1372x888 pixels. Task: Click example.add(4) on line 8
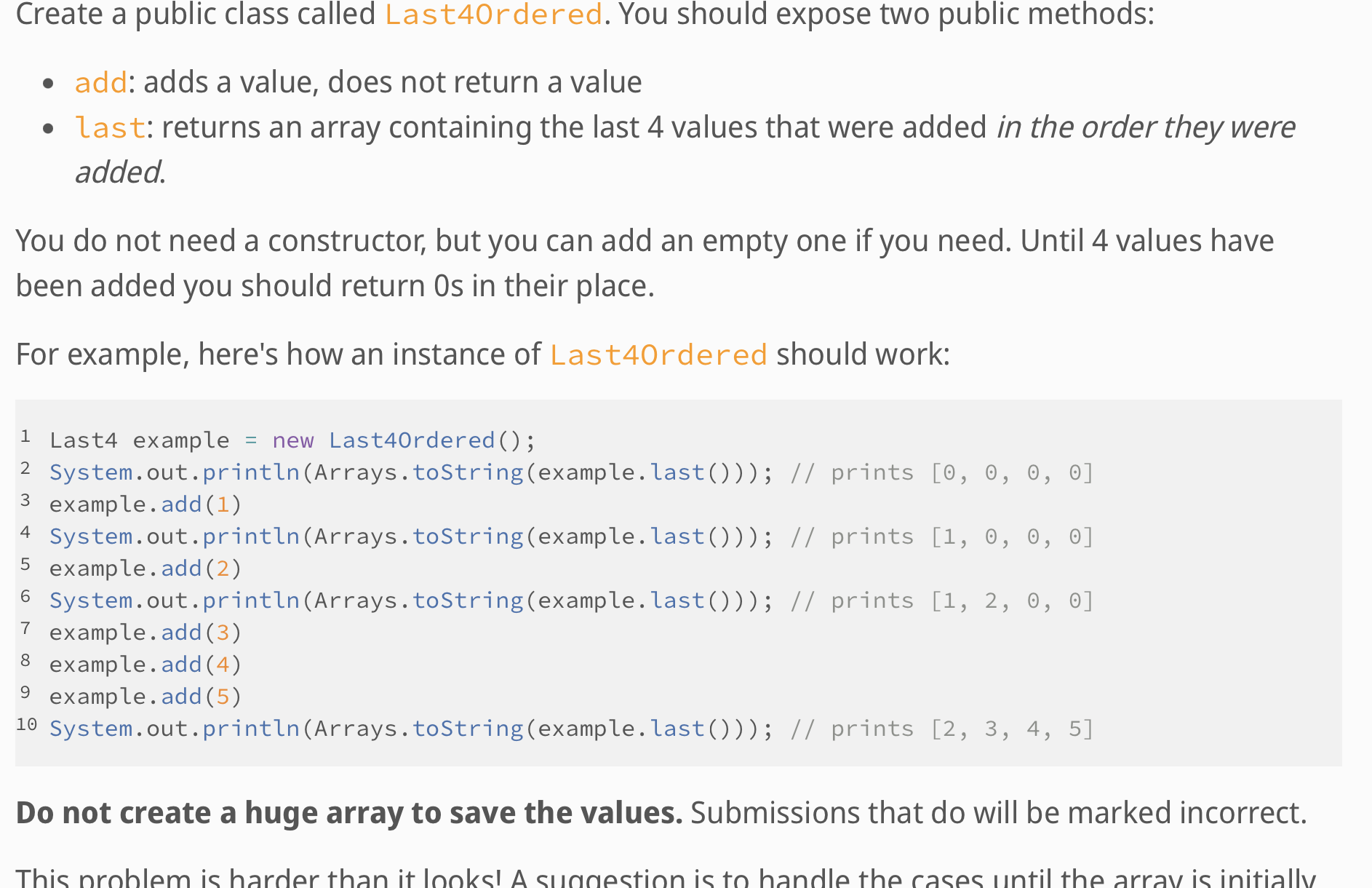(145, 664)
